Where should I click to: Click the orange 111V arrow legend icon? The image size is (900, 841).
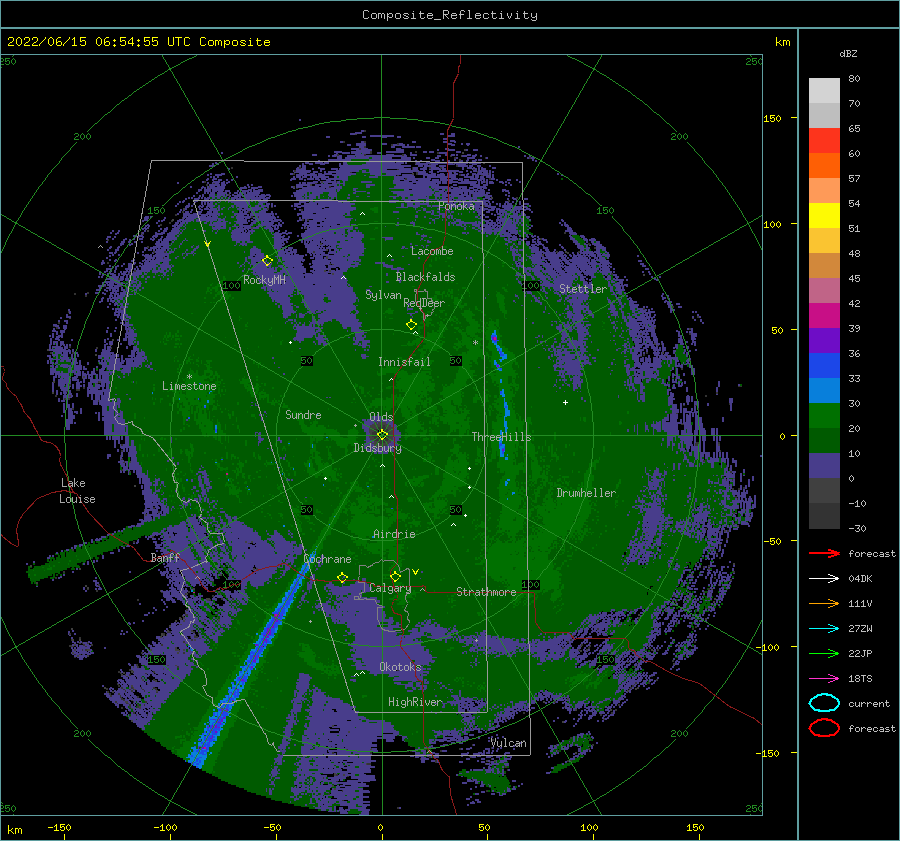[x=824, y=603]
